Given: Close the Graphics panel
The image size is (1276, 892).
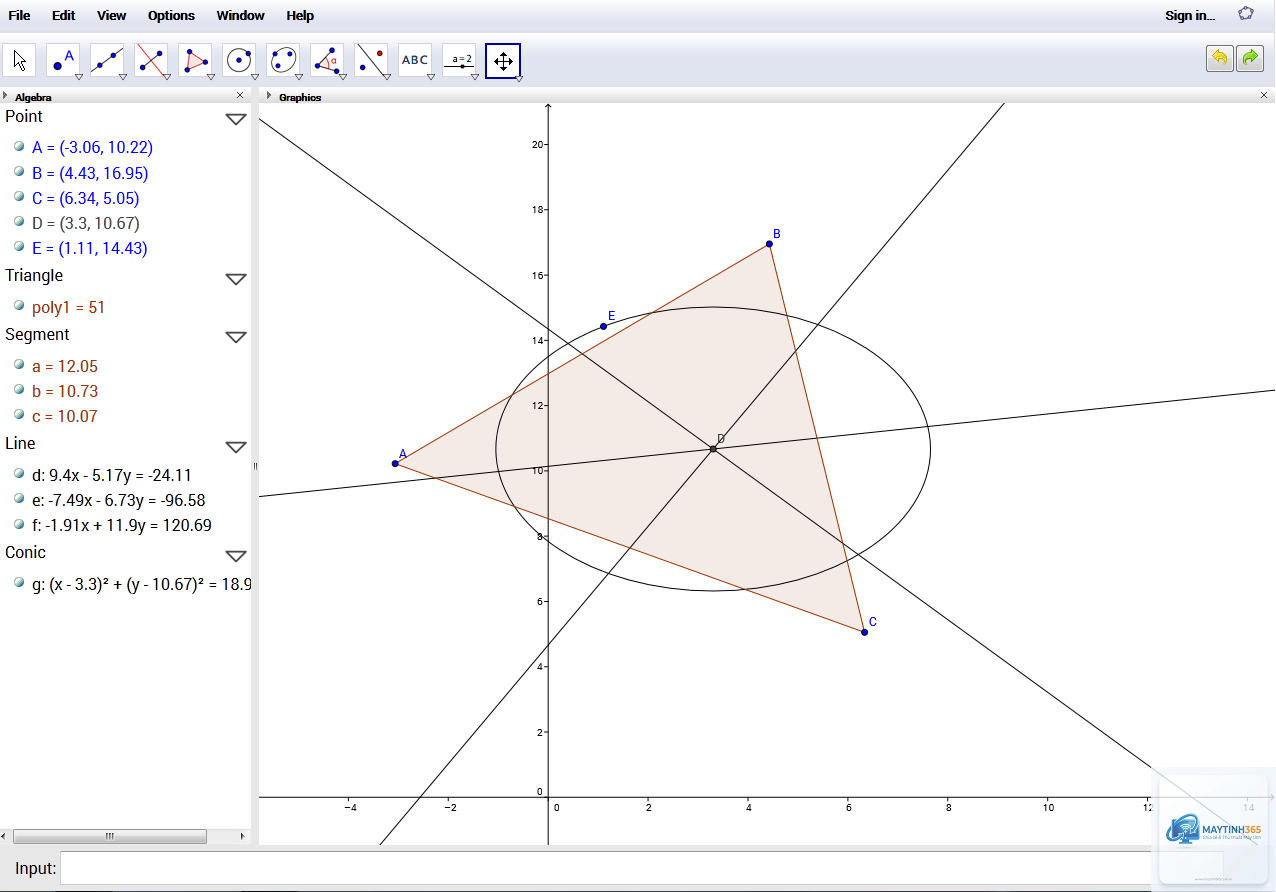Looking at the screenshot, I should tap(1264, 95).
